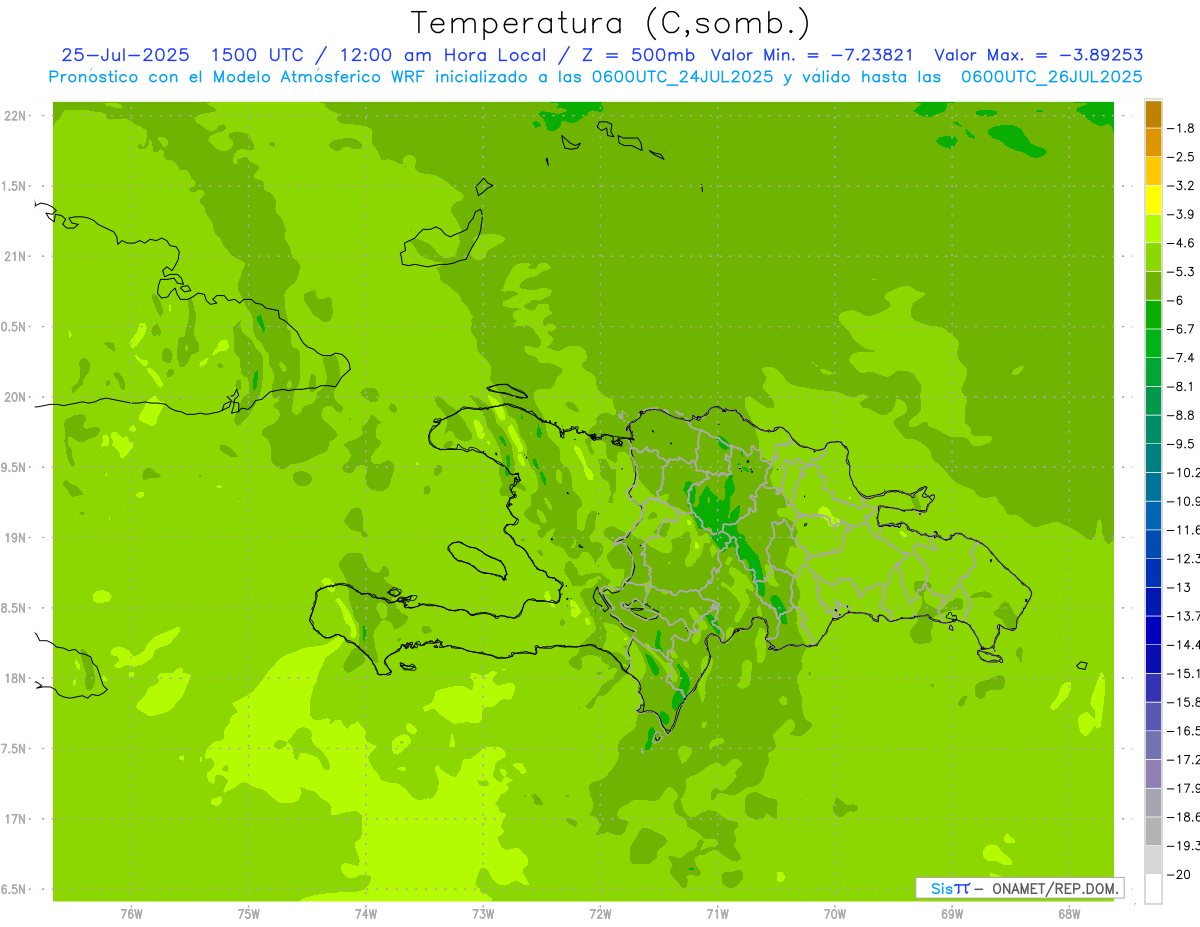Click the "17N" latitude label
The height and width of the screenshot is (927, 1200).
click(x=16, y=820)
